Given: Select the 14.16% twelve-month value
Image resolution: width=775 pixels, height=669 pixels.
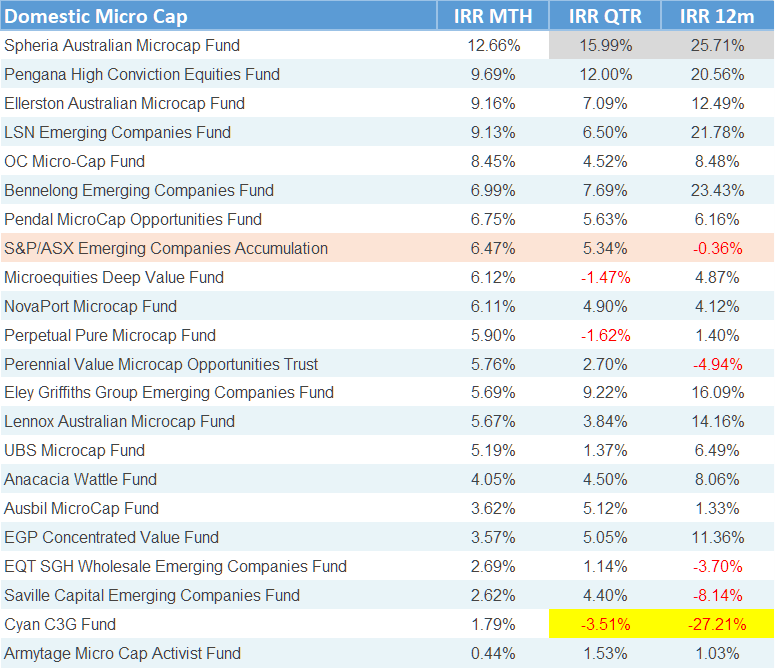Looking at the screenshot, I should click(x=717, y=421).
